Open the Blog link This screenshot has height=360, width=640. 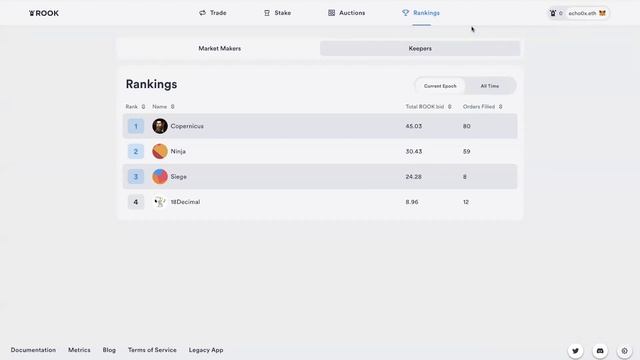(109, 350)
